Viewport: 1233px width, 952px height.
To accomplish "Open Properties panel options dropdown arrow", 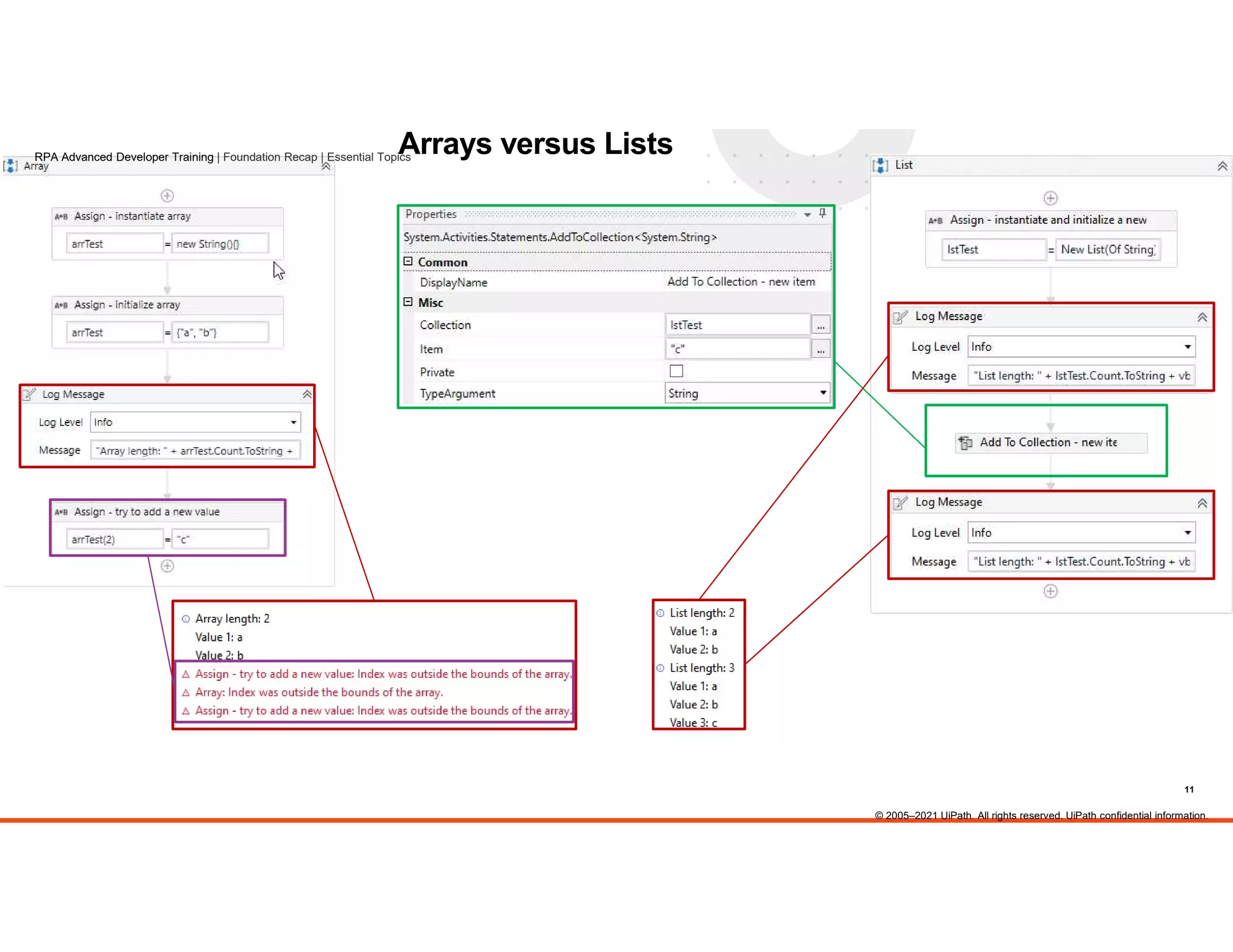I will click(807, 214).
